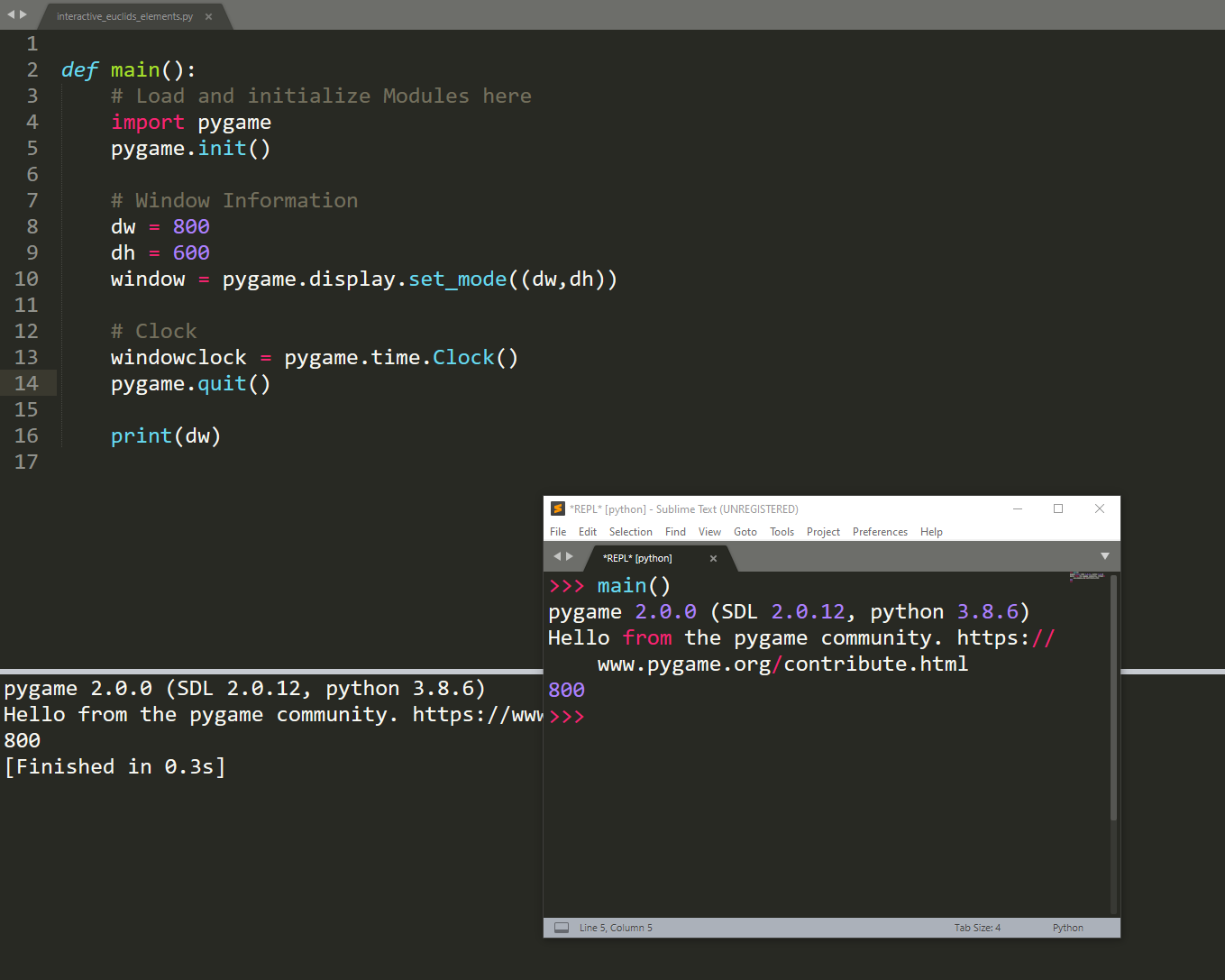1225x980 pixels.
Task: Click 'import pygame' on line 4
Action: pyautogui.click(x=191, y=123)
